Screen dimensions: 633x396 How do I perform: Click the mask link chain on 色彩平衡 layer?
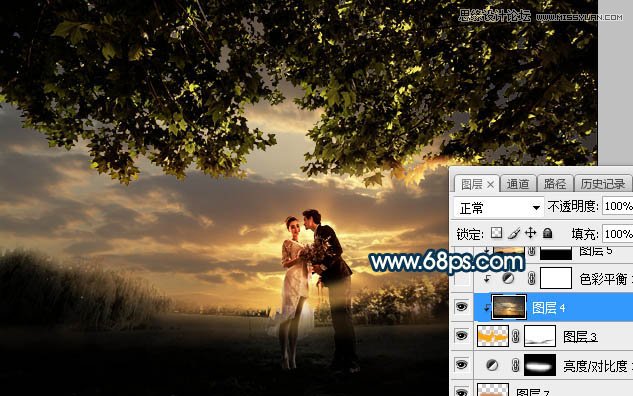click(531, 278)
